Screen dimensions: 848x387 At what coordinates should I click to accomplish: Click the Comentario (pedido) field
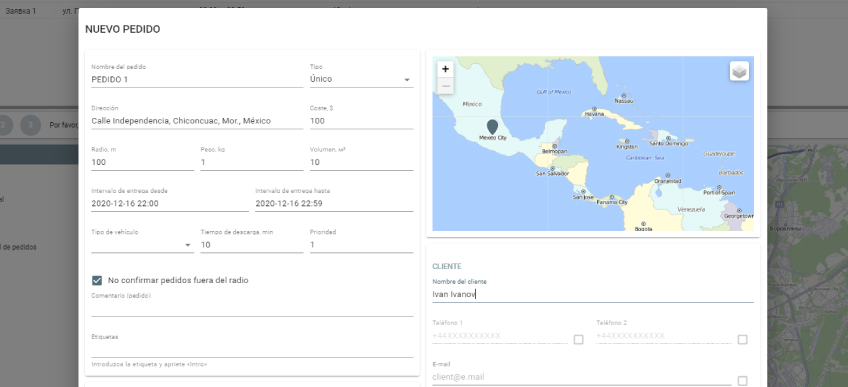pos(252,309)
